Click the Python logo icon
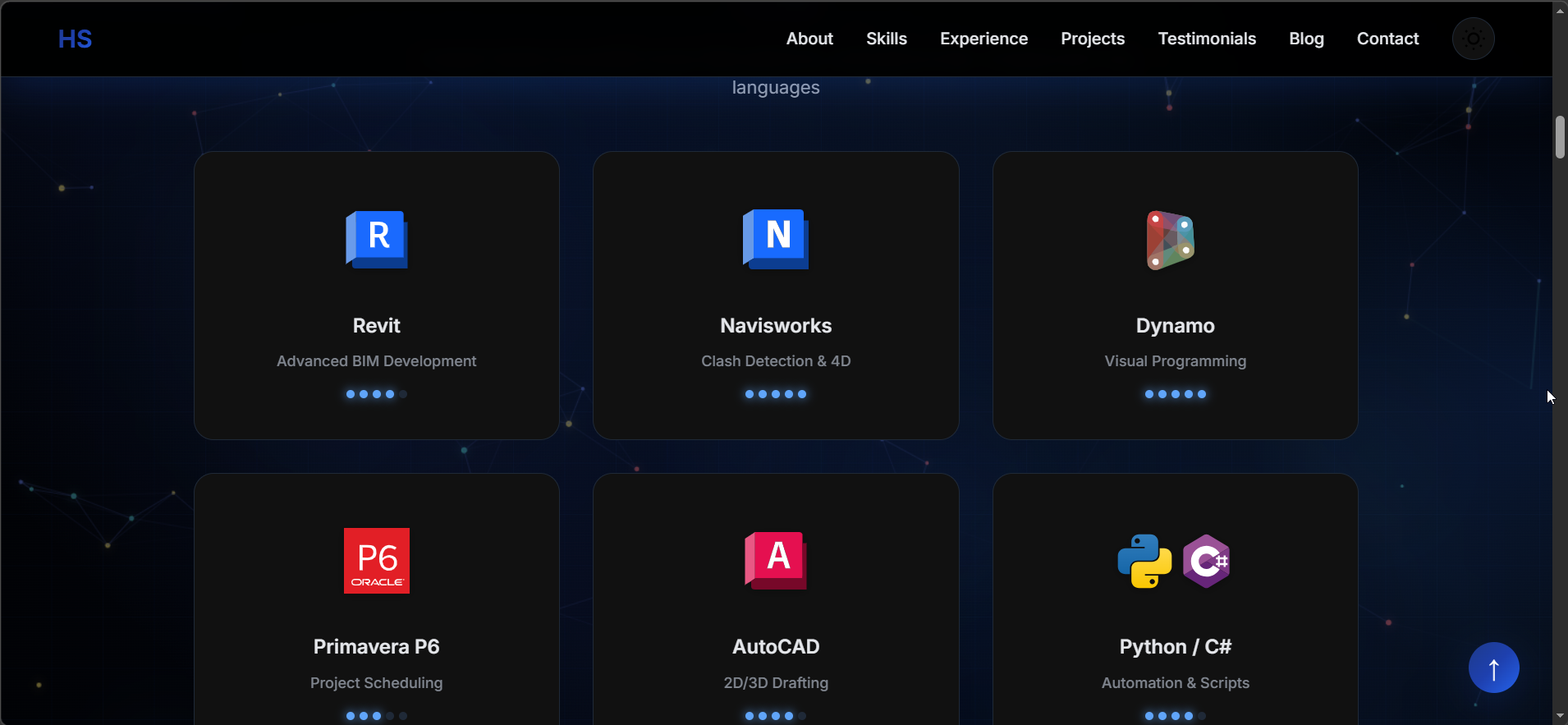 [x=1144, y=562]
